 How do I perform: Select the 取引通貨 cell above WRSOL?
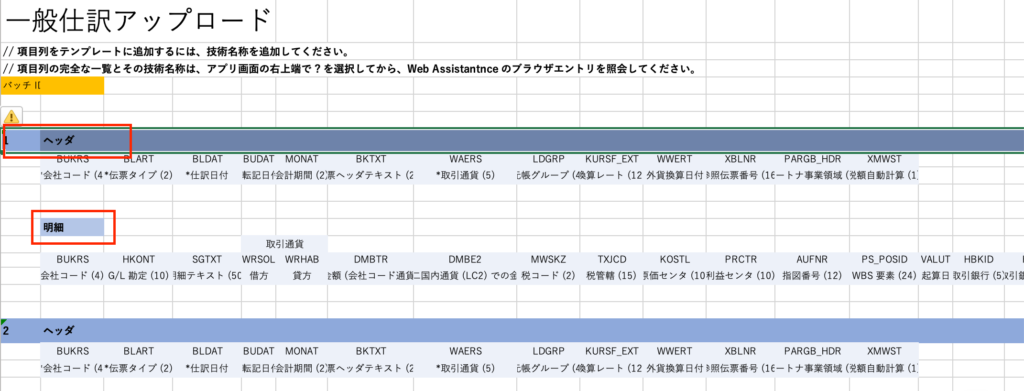284,244
